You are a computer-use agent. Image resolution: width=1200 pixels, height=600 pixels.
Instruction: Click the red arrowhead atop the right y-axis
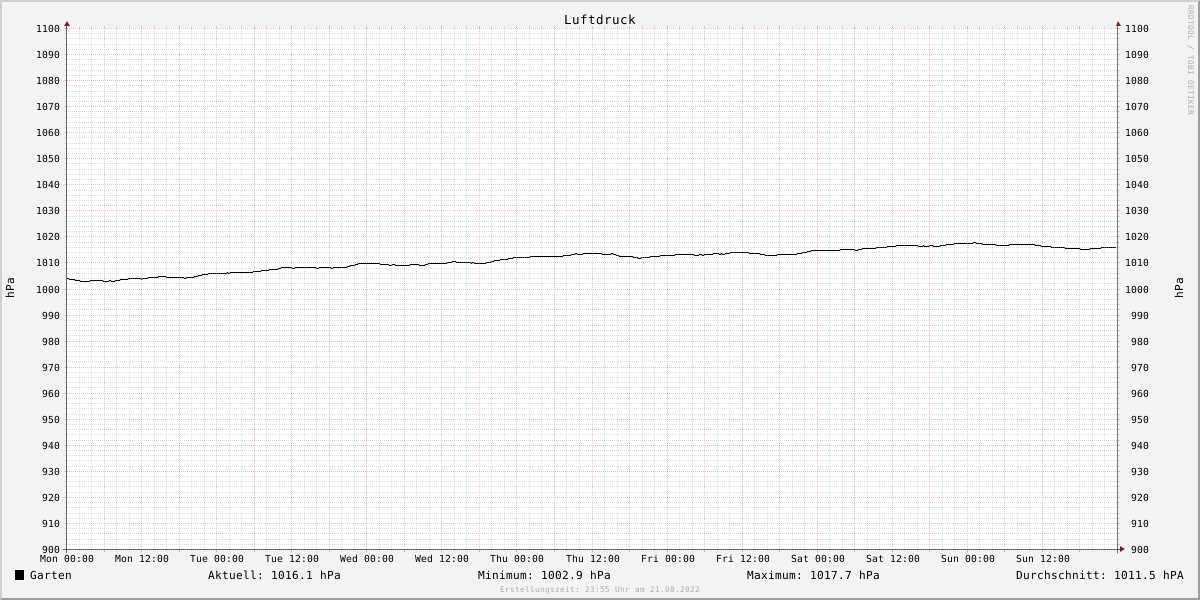click(1118, 23)
